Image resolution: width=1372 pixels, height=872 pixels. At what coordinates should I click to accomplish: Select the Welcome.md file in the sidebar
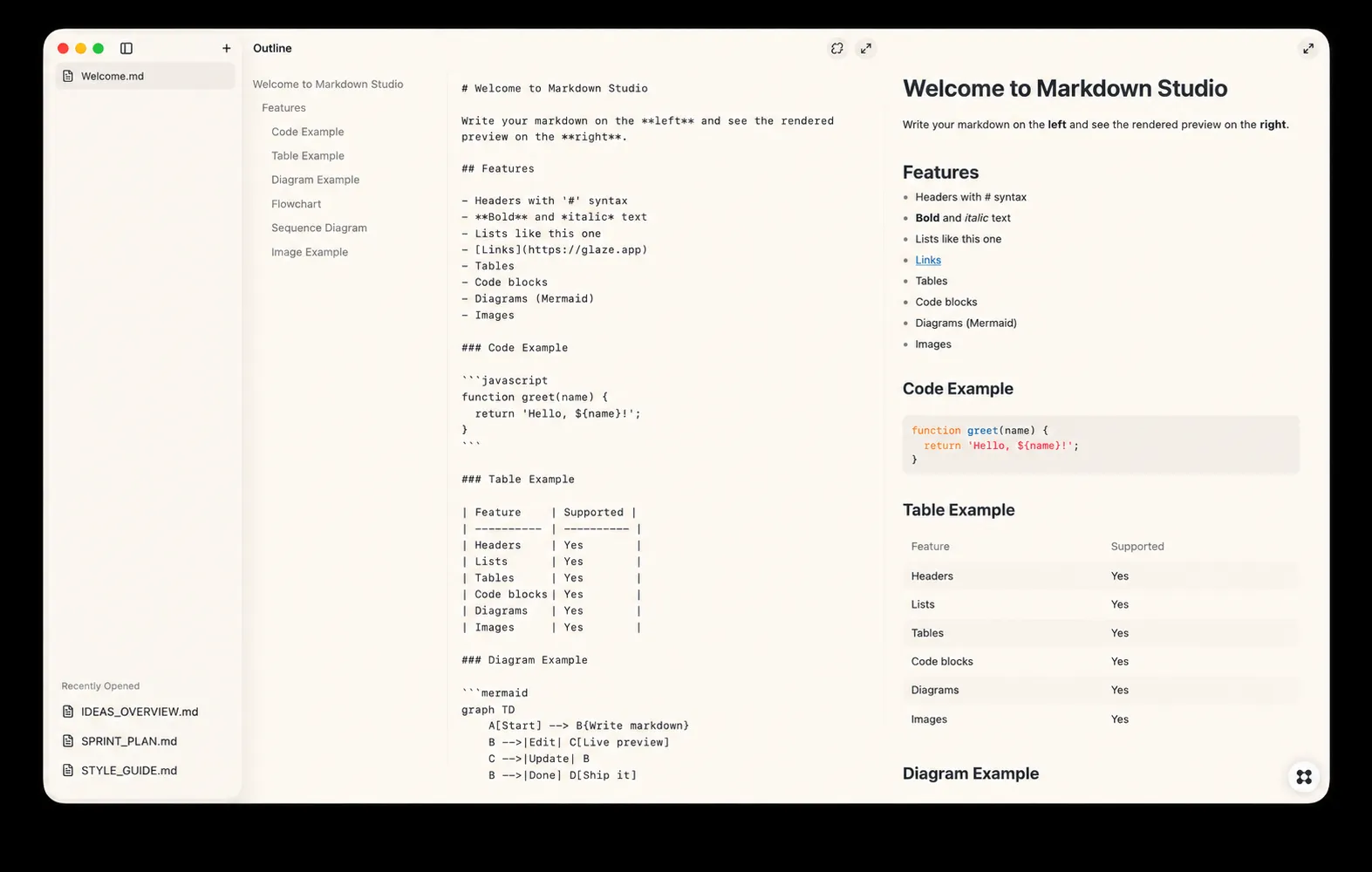coord(146,76)
